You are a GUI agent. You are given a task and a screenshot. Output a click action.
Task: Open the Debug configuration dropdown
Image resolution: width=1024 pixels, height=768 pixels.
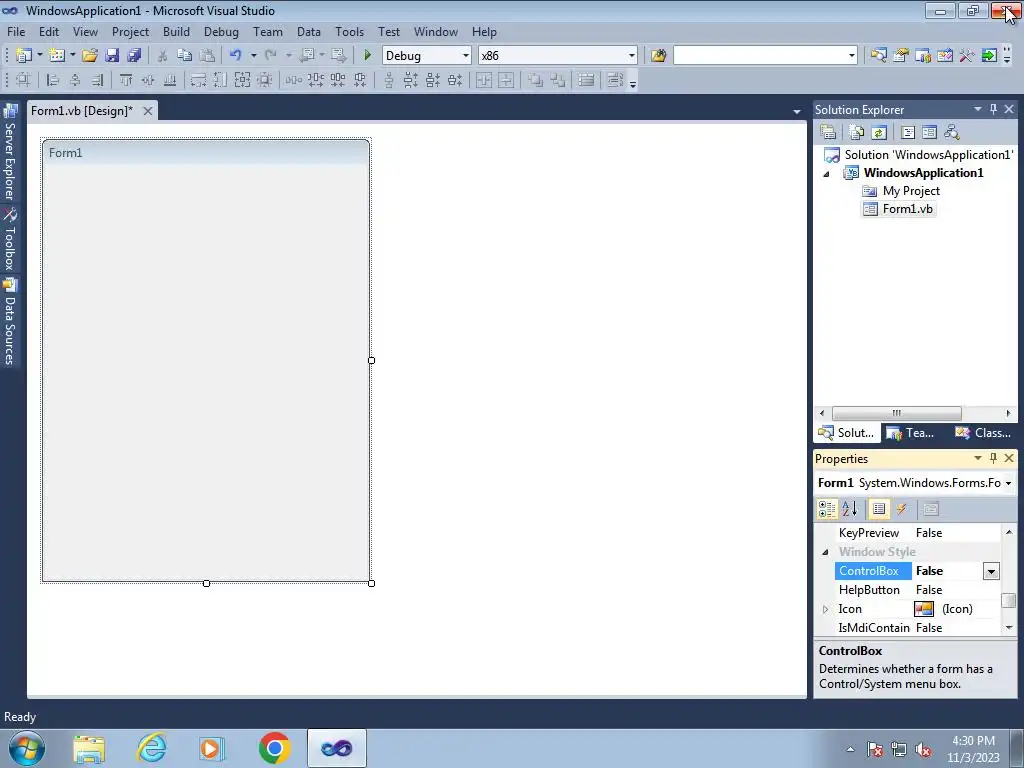pos(466,56)
